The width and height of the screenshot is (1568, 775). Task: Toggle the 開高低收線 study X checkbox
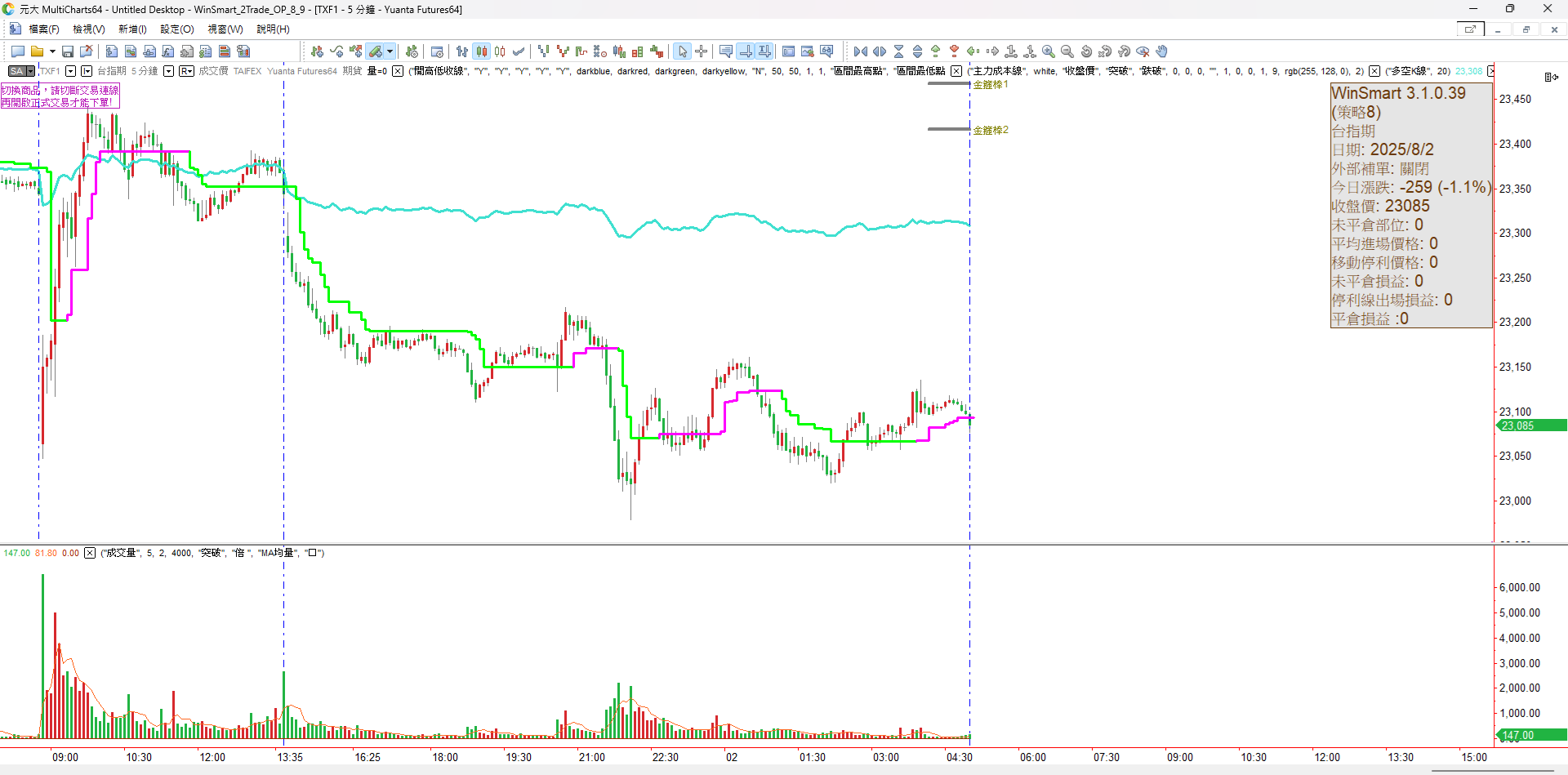398,71
